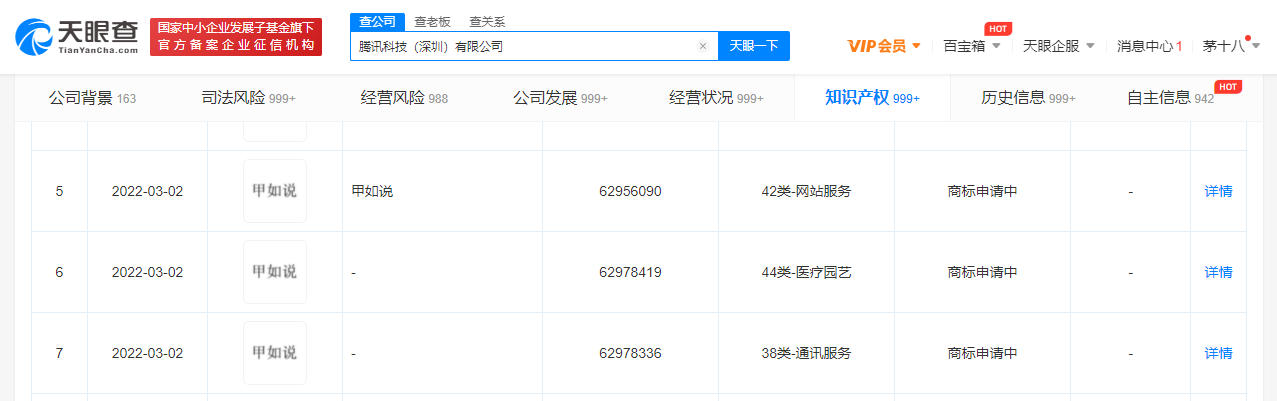The width and height of the screenshot is (1277, 401).
Task: Open 消息中心 notifications
Action: coord(1149,46)
